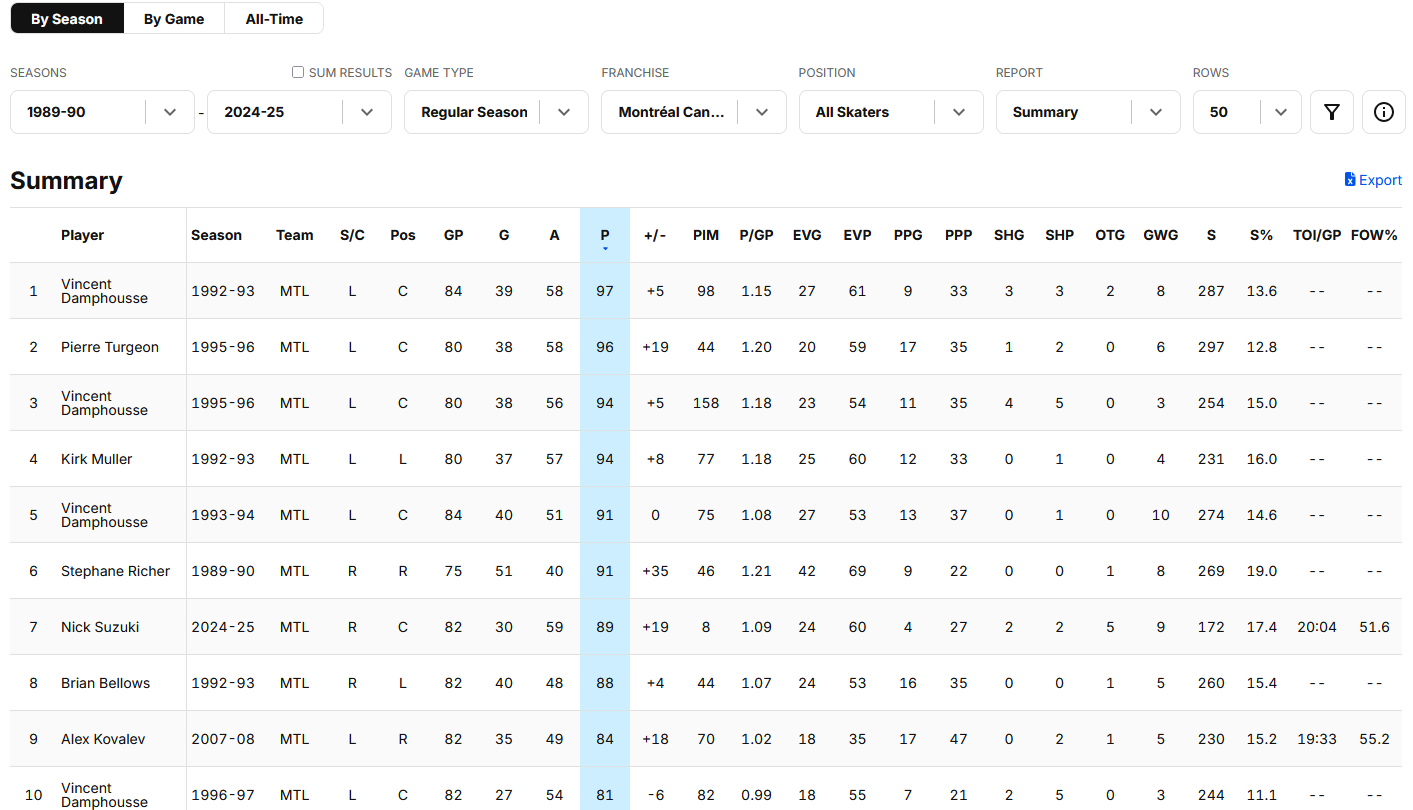Click the sort arrow under P header

(x=605, y=249)
